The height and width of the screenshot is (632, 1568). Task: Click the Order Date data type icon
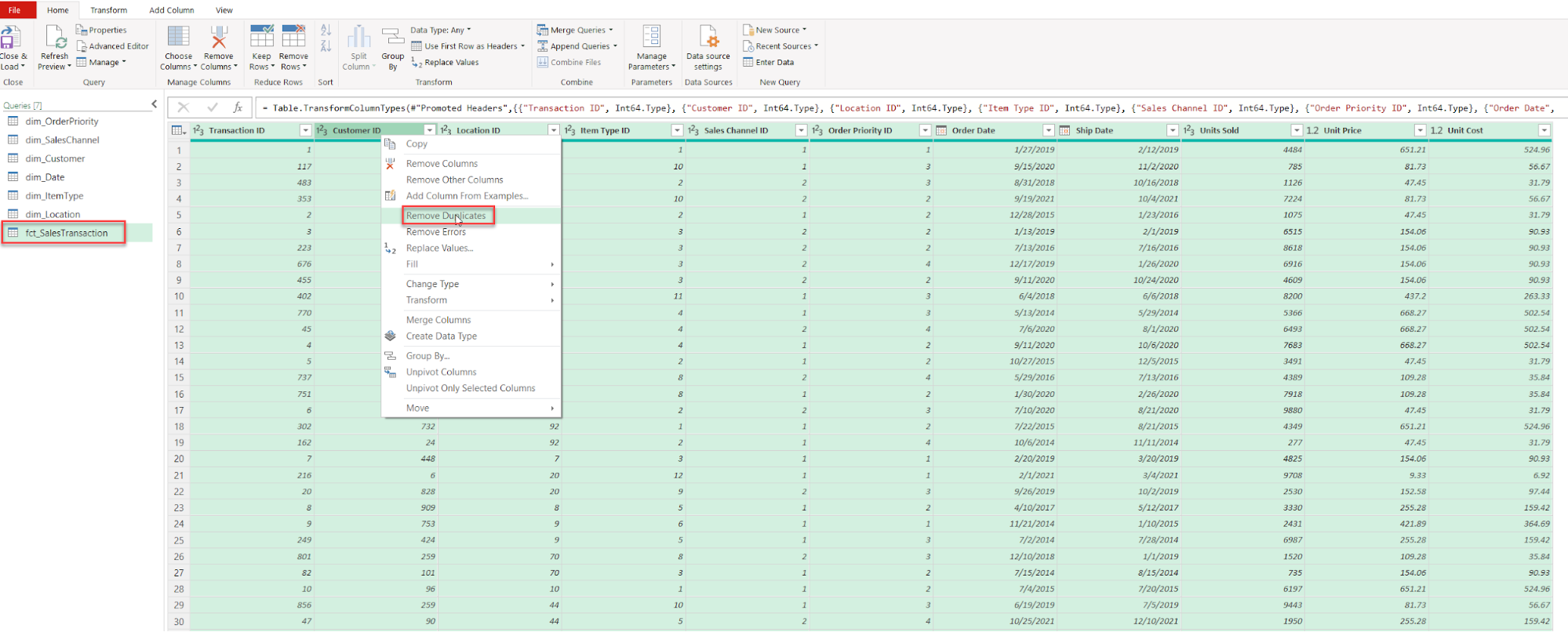[941, 130]
